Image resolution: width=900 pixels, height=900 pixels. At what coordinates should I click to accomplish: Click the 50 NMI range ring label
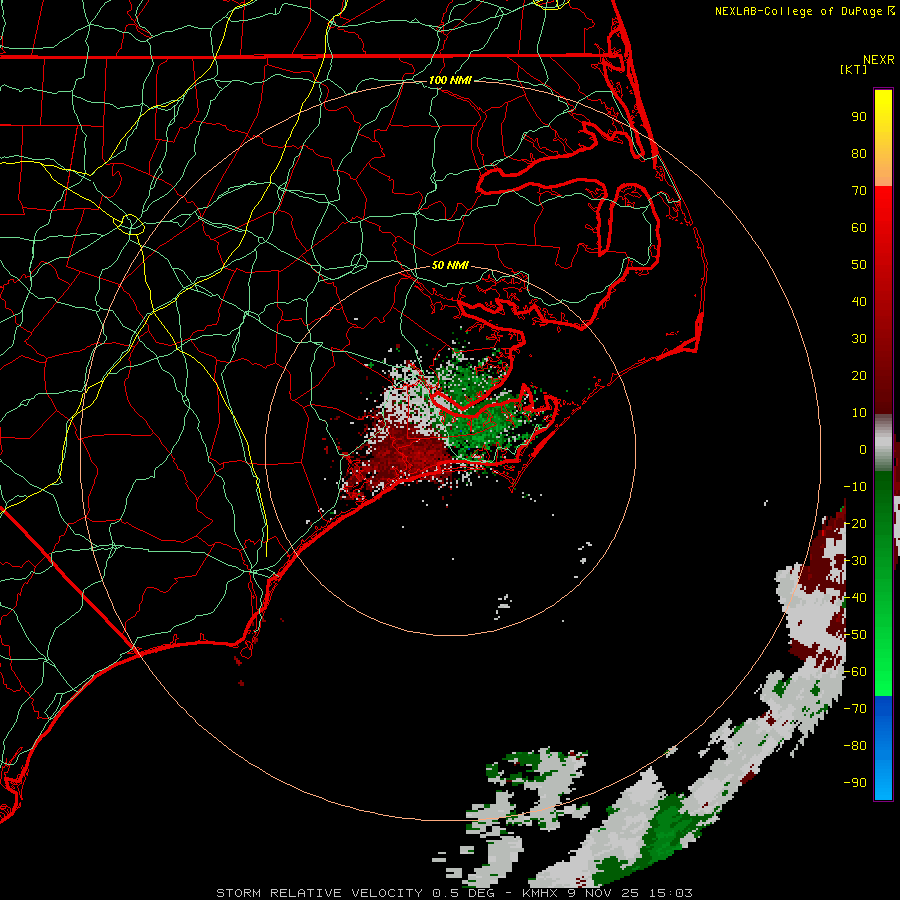coord(450,265)
